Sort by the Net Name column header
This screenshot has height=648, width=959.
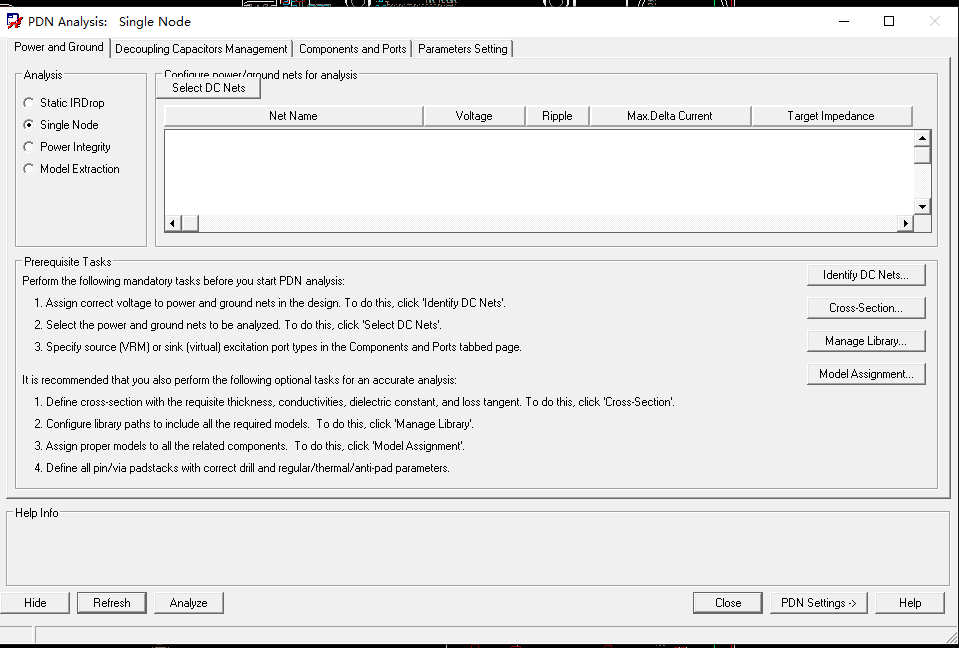point(292,115)
